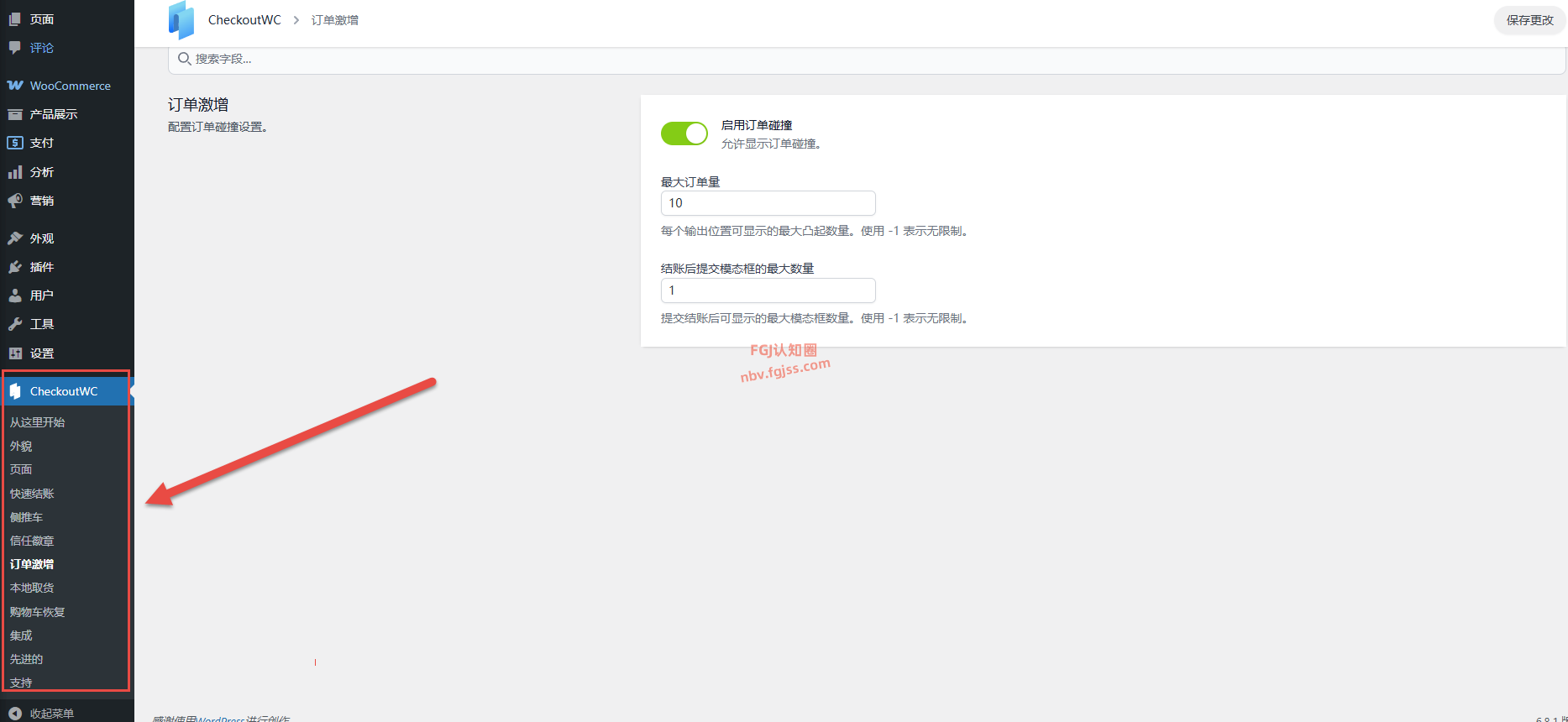Click CheckoutWC breadcrumb link
This screenshot has height=722, width=1568.
click(244, 20)
